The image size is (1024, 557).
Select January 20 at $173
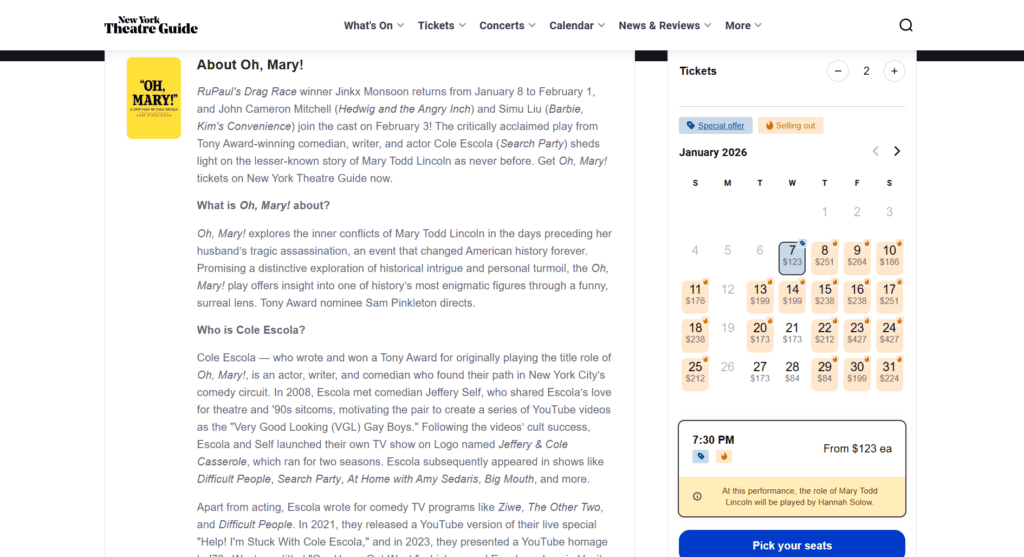click(x=760, y=334)
